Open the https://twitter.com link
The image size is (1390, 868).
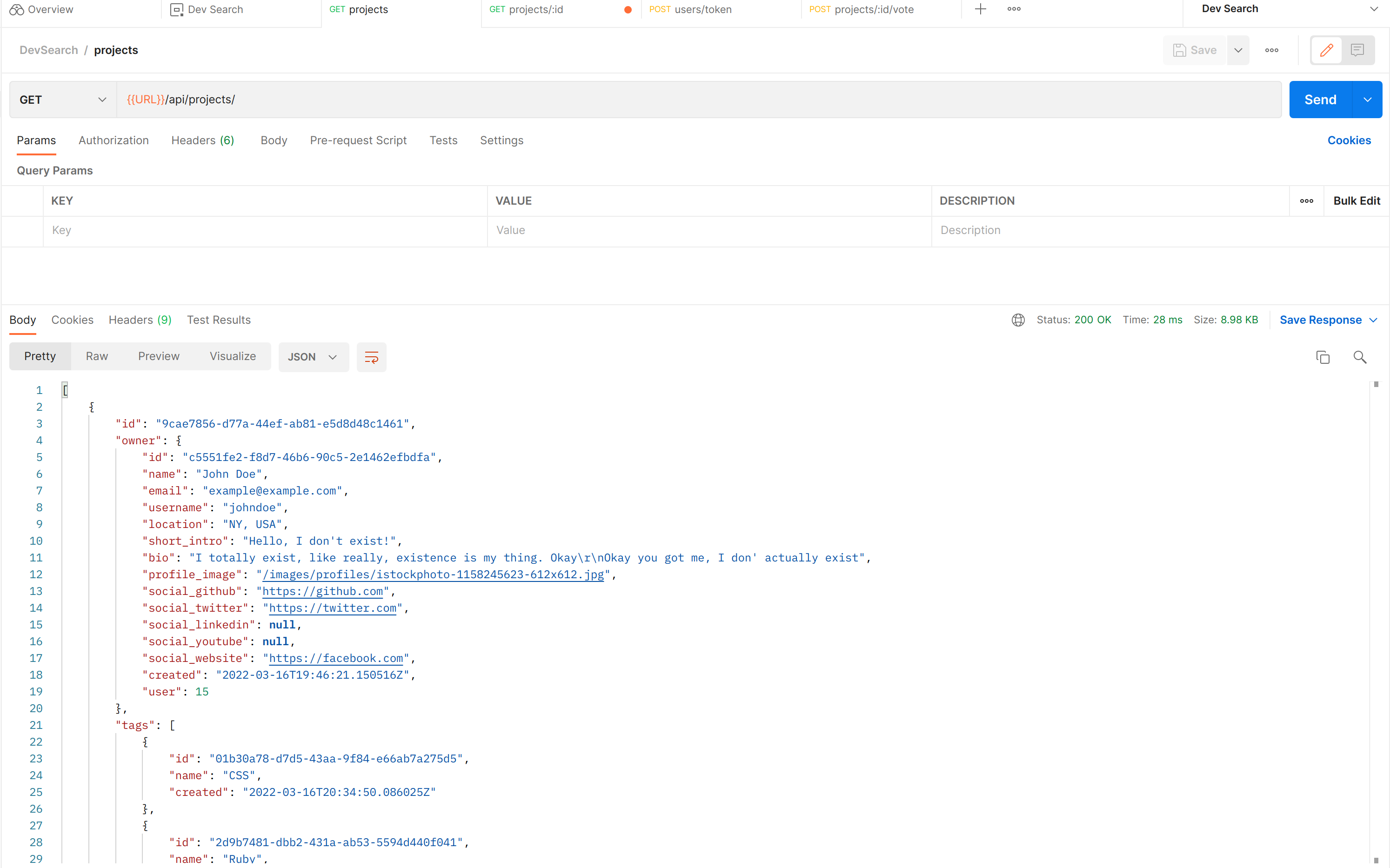pyautogui.click(x=333, y=608)
